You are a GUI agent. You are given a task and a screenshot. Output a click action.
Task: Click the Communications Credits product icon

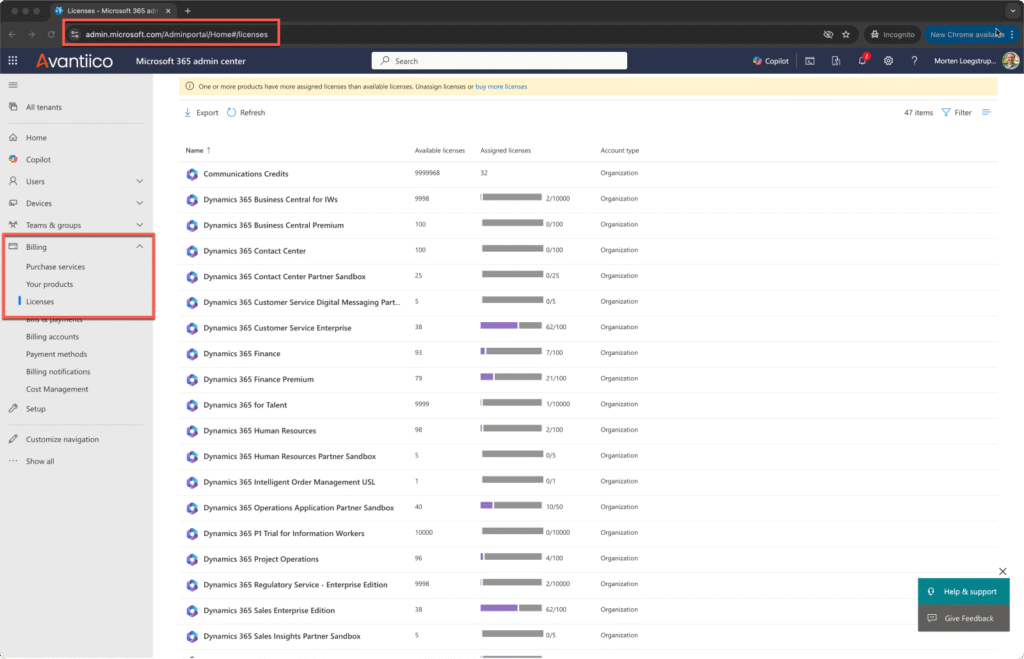192,174
